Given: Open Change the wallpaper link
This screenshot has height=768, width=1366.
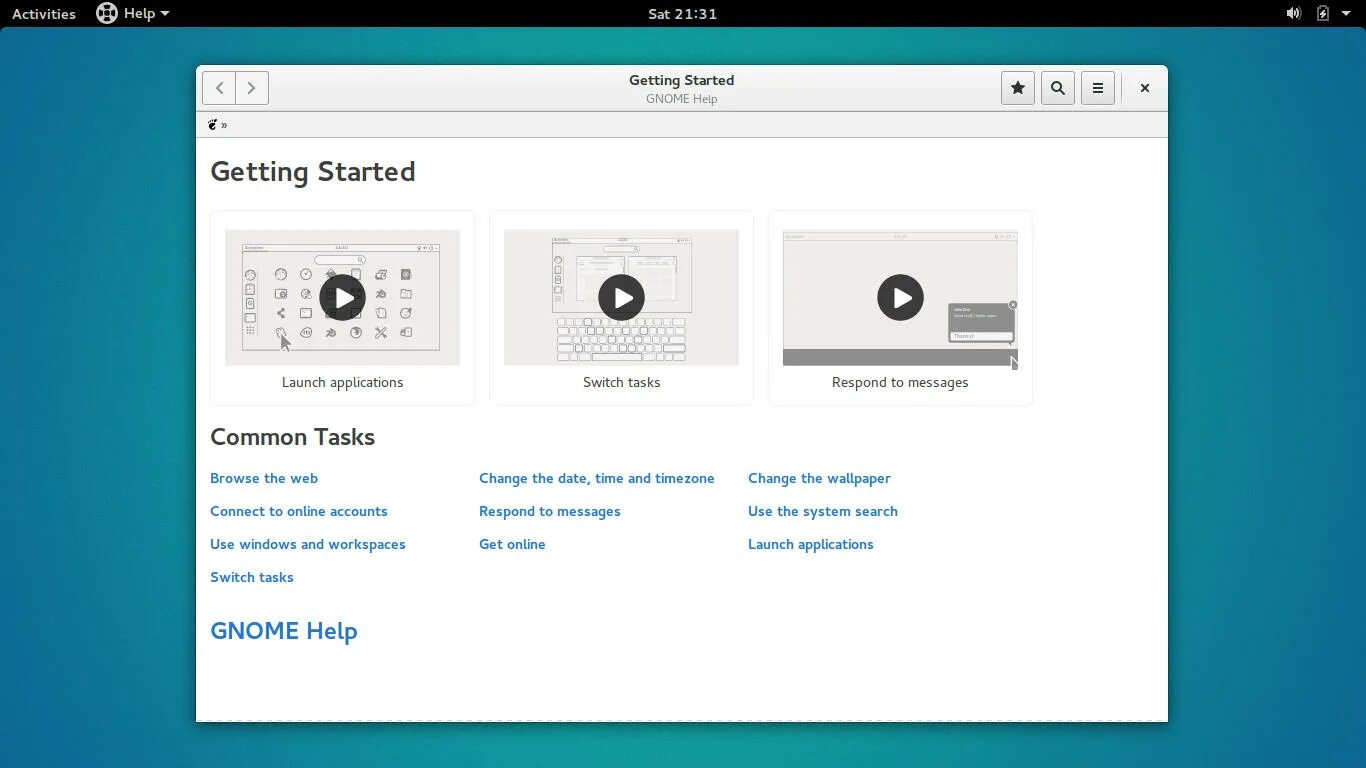Looking at the screenshot, I should (819, 478).
